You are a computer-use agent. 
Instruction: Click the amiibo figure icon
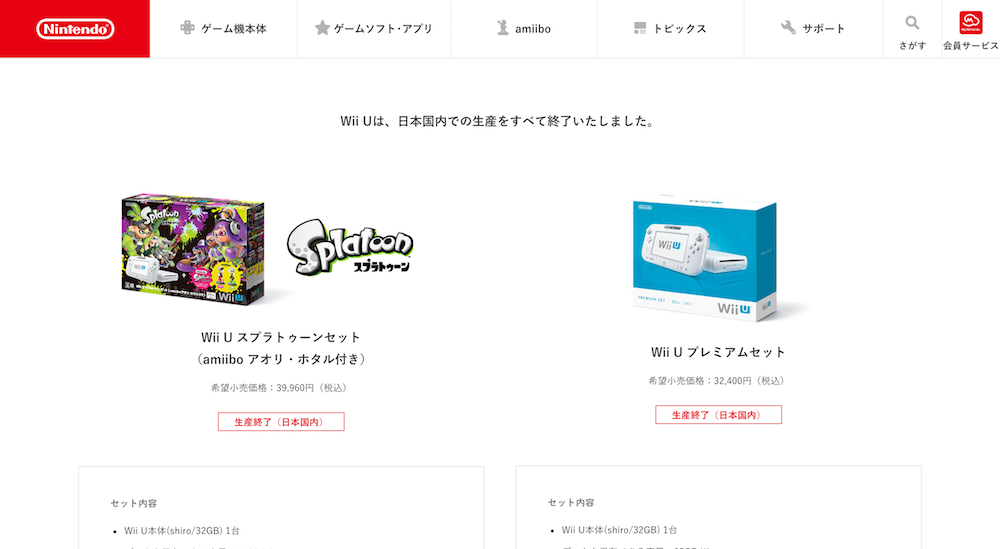tap(503, 27)
